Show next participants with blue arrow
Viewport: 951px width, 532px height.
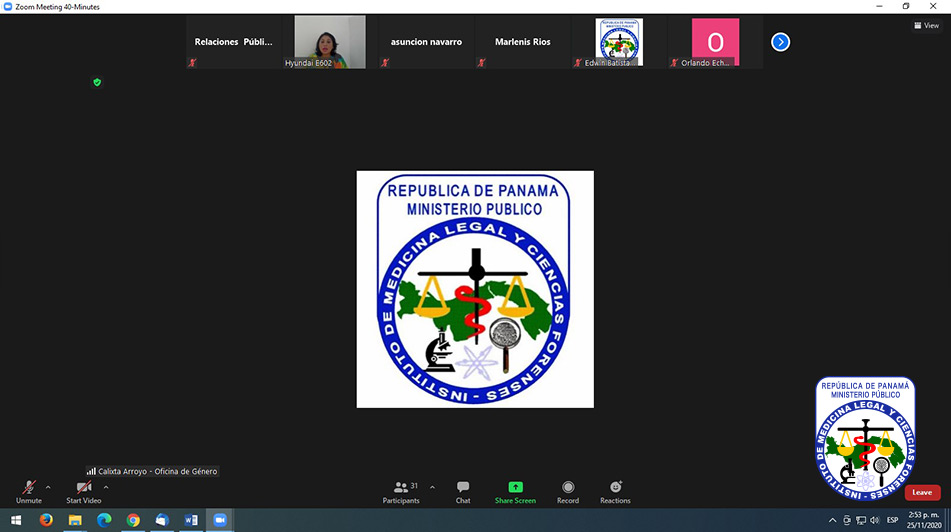click(x=781, y=42)
